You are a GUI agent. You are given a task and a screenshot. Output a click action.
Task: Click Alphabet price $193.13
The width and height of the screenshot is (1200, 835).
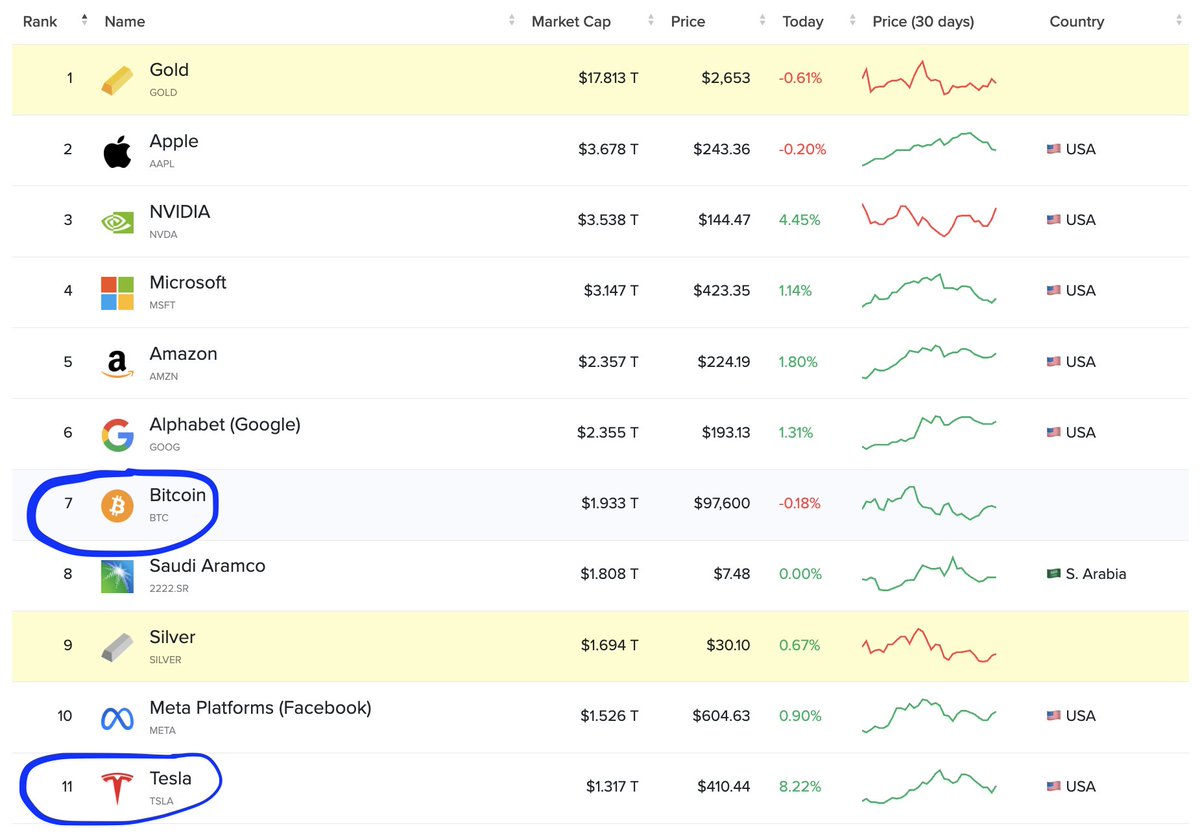pos(724,432)
